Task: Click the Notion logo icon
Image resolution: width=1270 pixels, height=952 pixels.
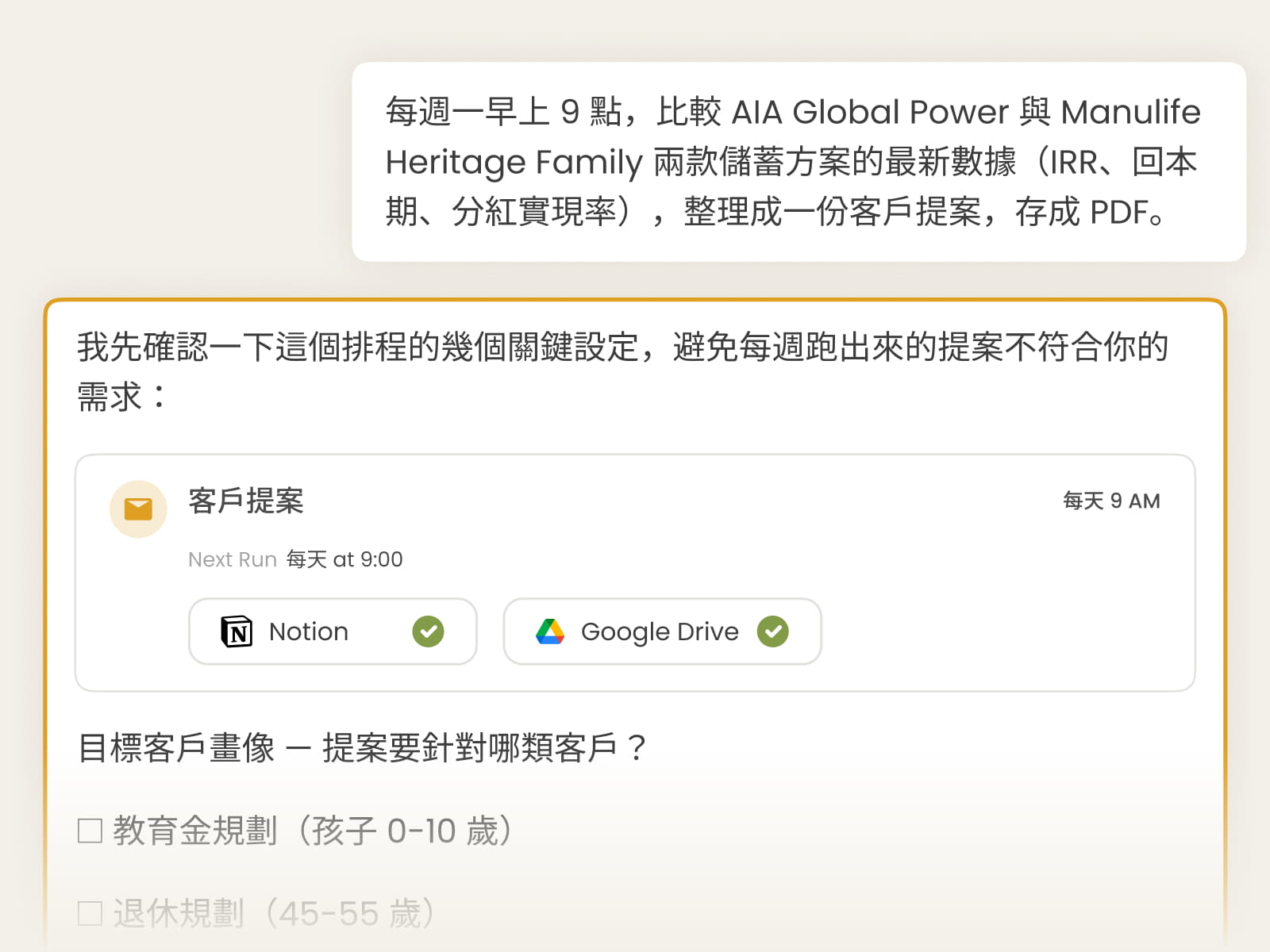Action: pos(237,631)
